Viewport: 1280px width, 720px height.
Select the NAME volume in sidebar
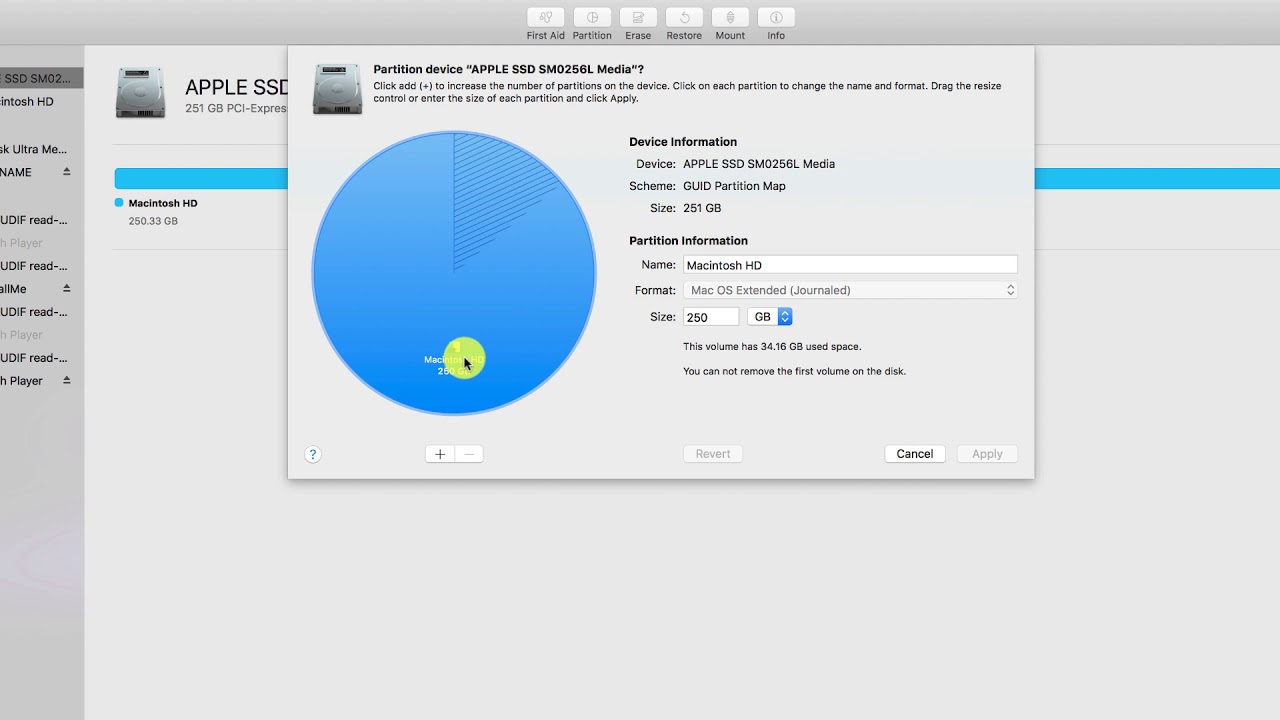pos(41,172)
